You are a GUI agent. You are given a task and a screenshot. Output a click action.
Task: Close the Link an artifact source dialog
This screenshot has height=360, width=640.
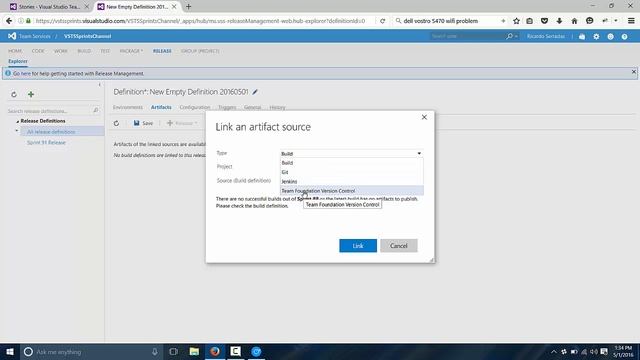[424, 117]
